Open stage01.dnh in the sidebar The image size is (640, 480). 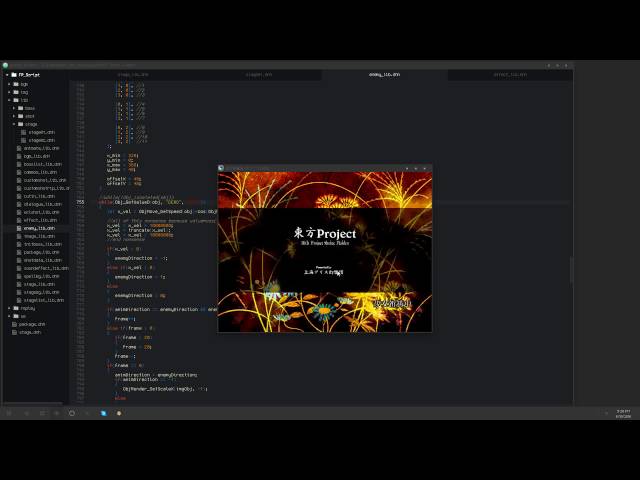point(42,132)
